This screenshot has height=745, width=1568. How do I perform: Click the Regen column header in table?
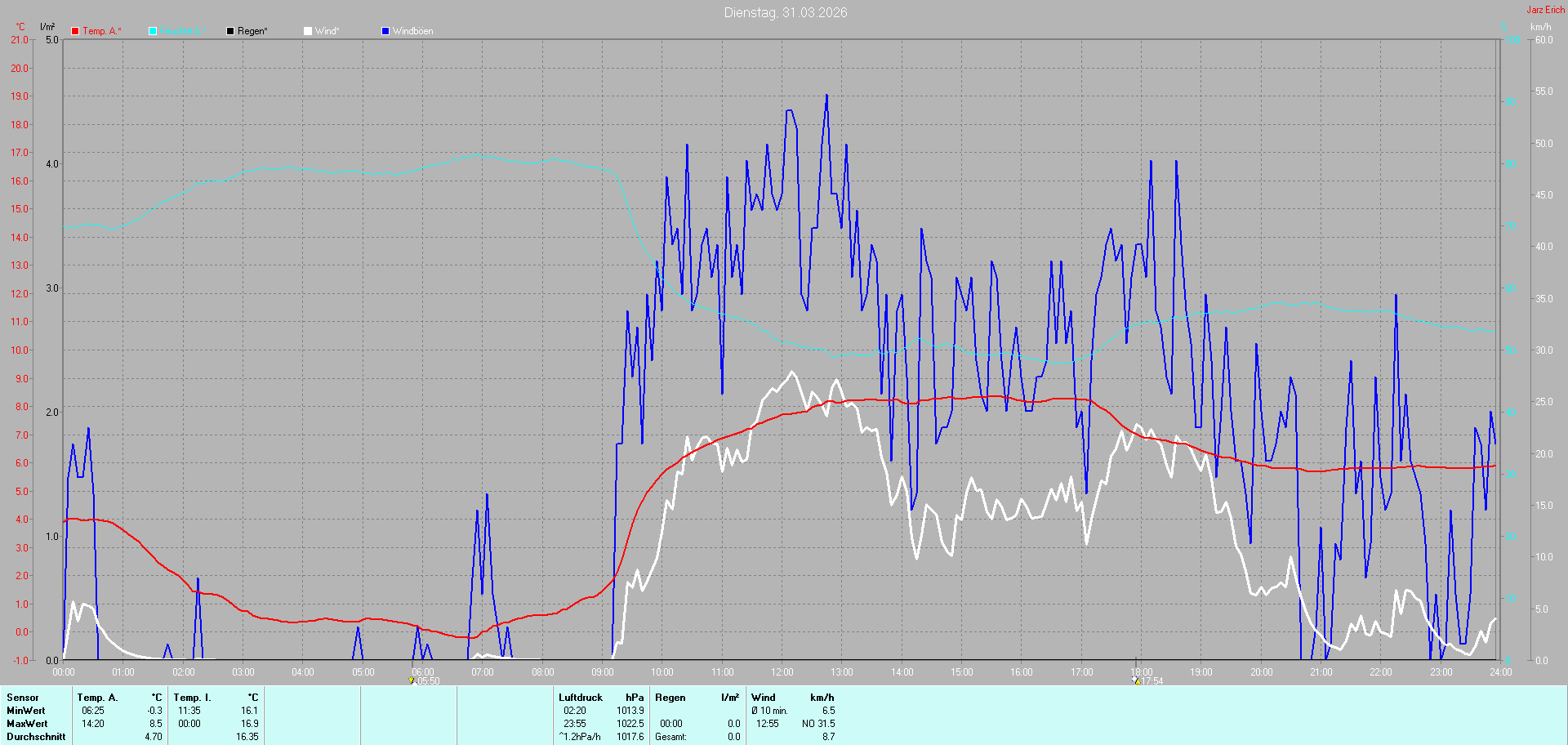(670, 698)
